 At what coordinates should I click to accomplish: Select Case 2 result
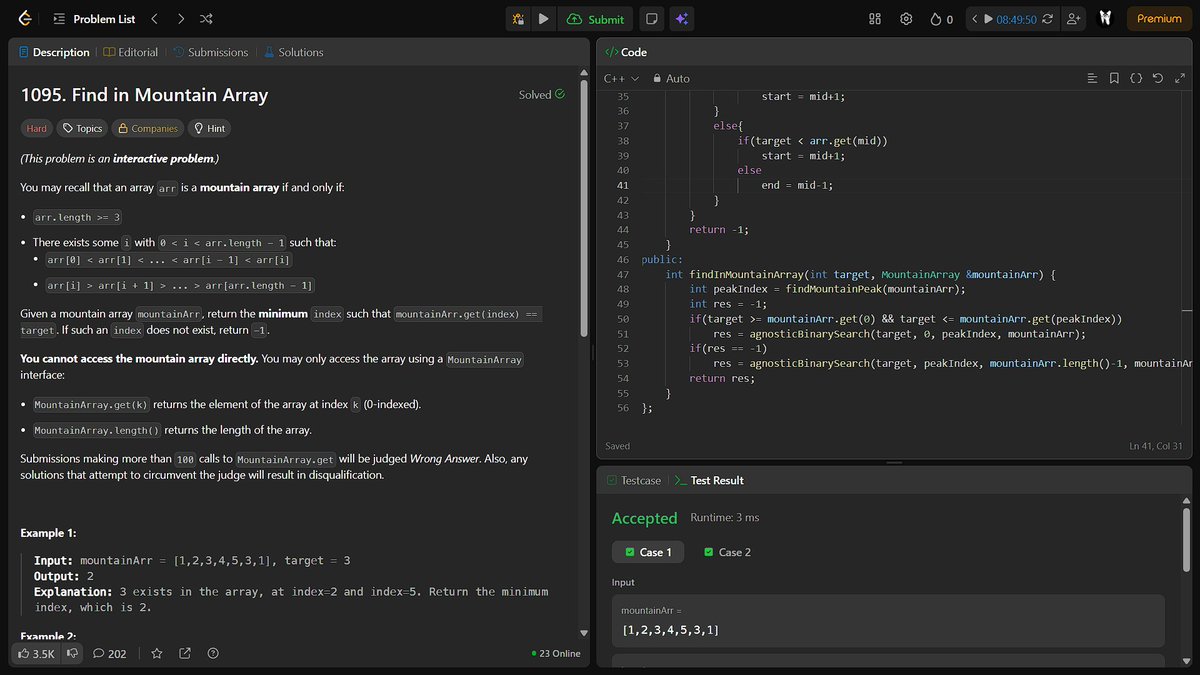728,552
